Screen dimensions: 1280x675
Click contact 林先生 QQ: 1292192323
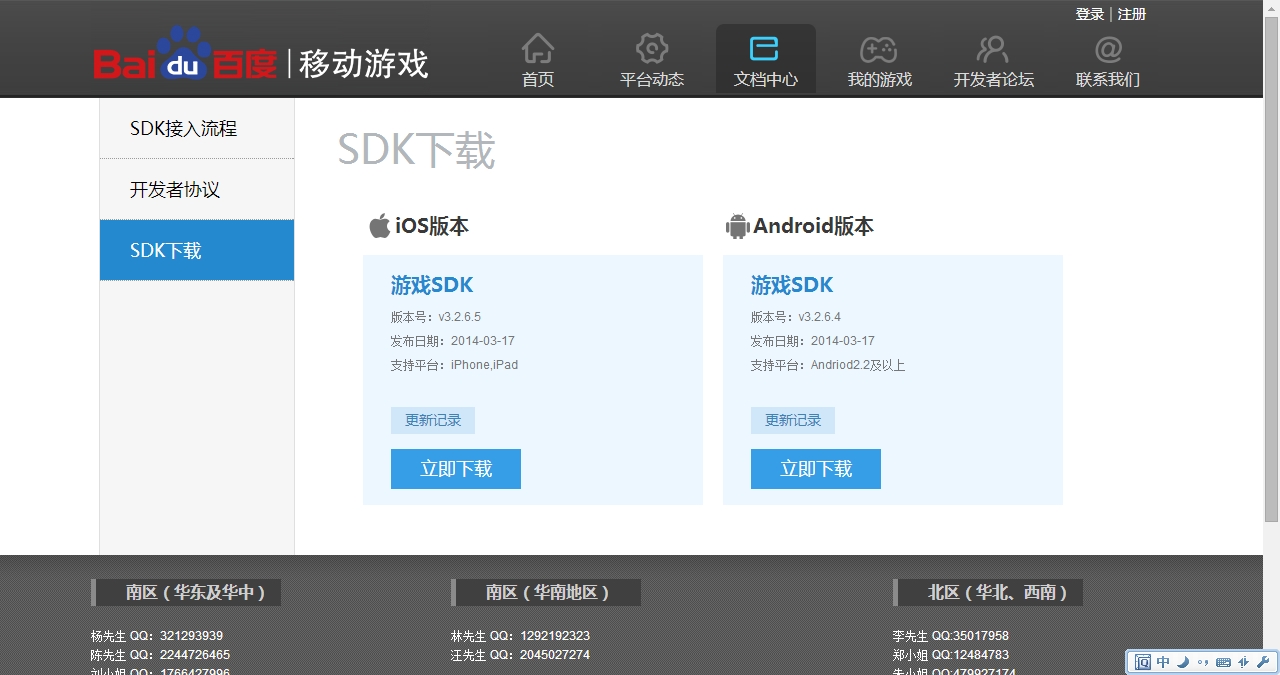pos(520,636)
